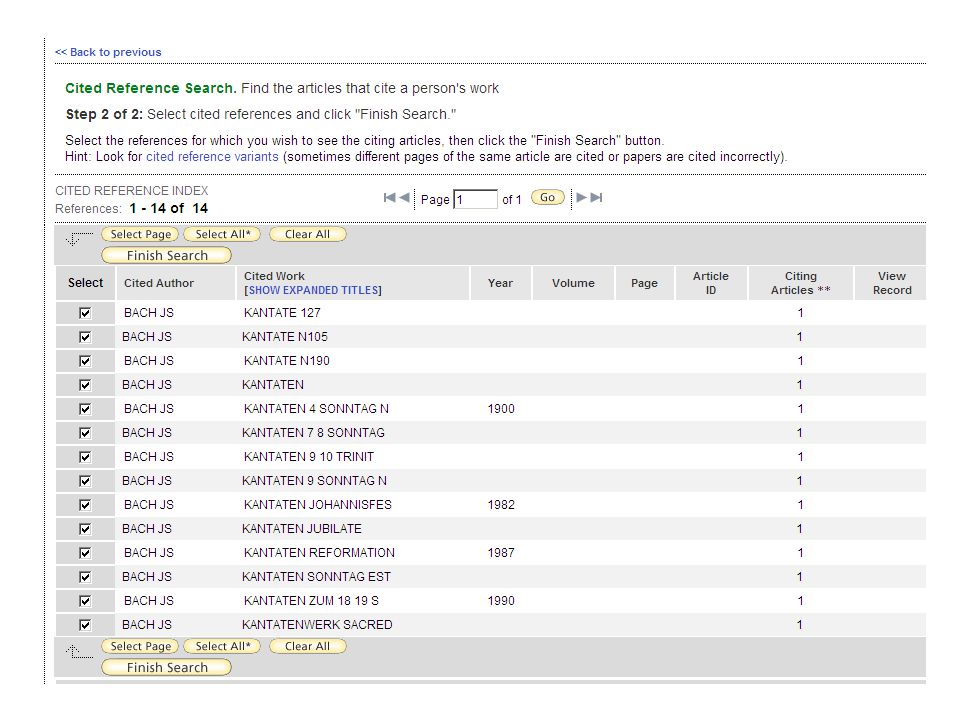Toggle checkbox for KANTATEN JOHANNISFES

pos(84,504)
